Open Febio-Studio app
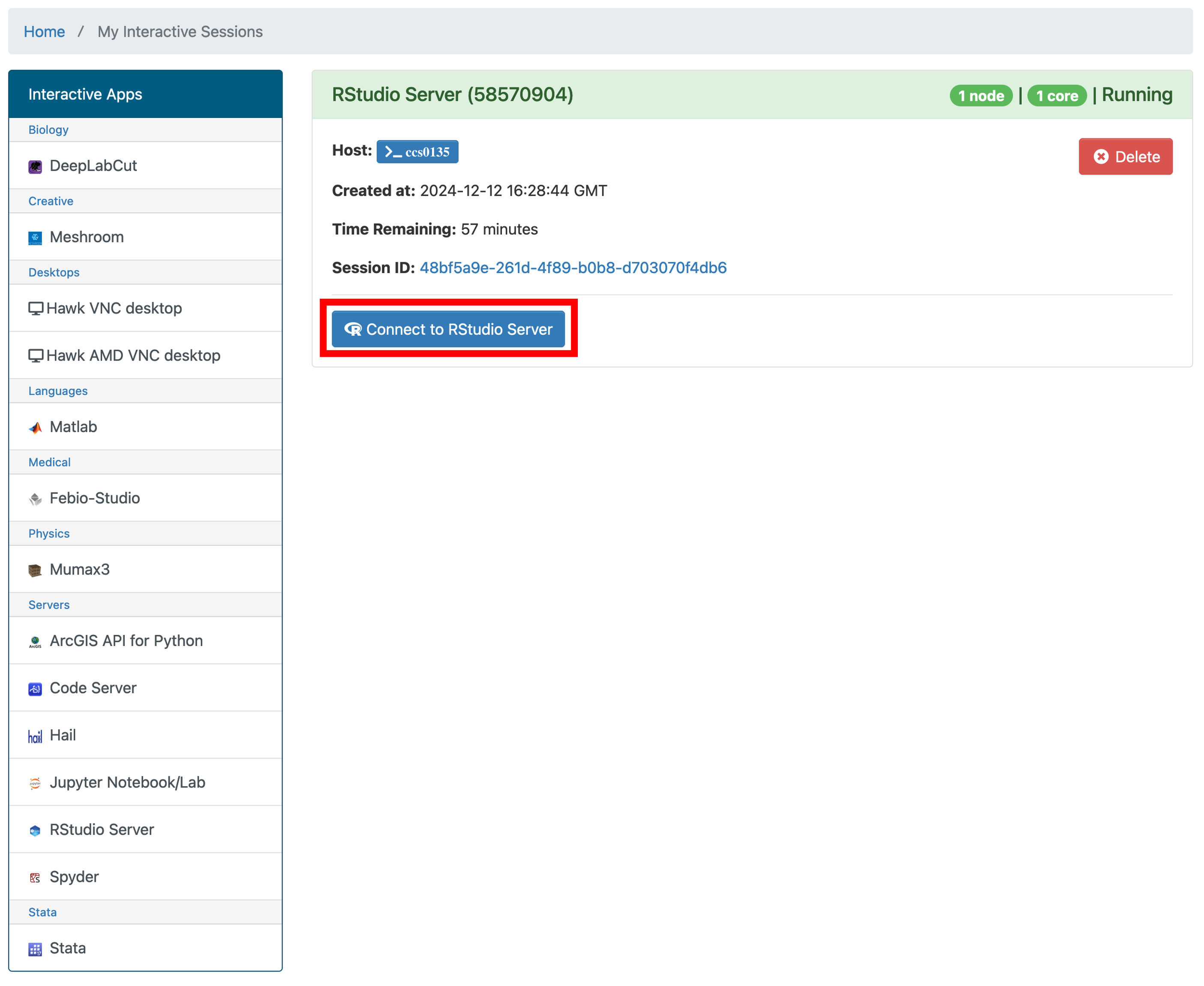The image size is (1204, 986). 145,498
